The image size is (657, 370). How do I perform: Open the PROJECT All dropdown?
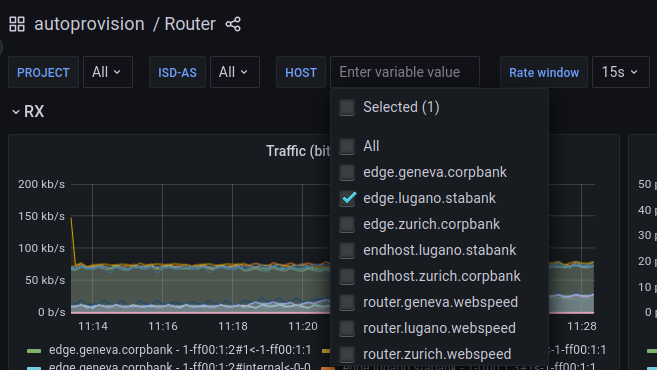pyautogui.click(x=108, y=72)
